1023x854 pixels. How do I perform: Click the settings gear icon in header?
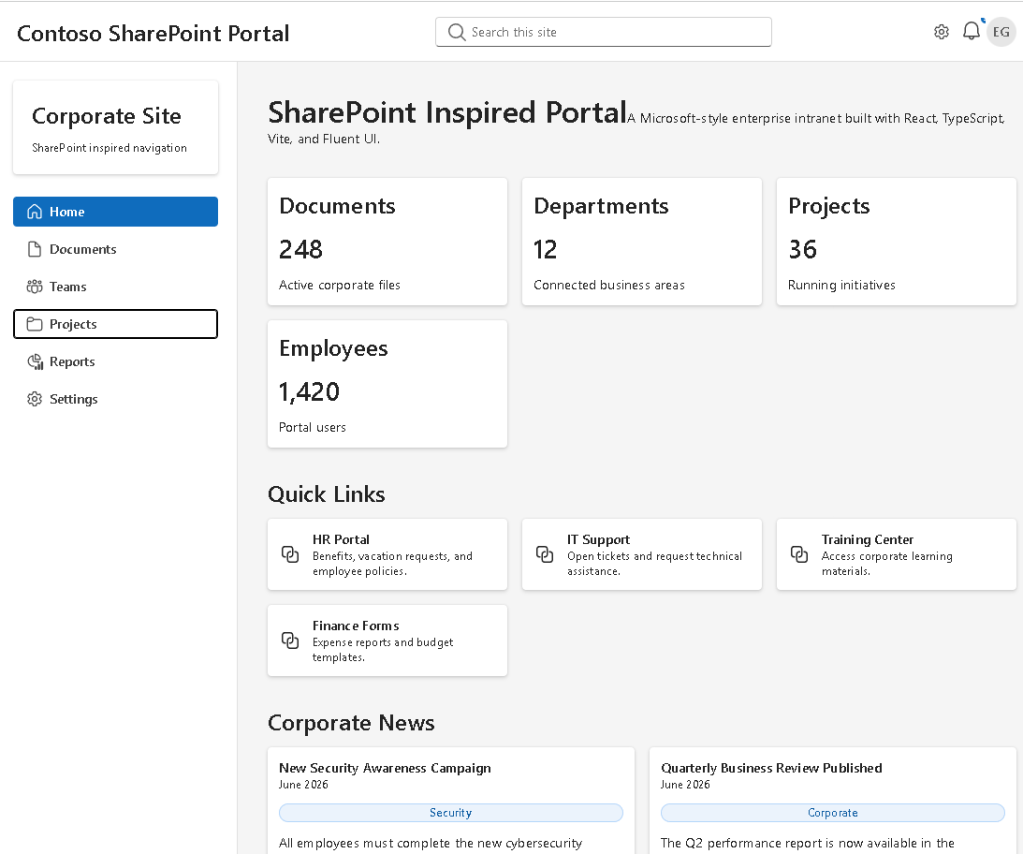coord(941,32)
